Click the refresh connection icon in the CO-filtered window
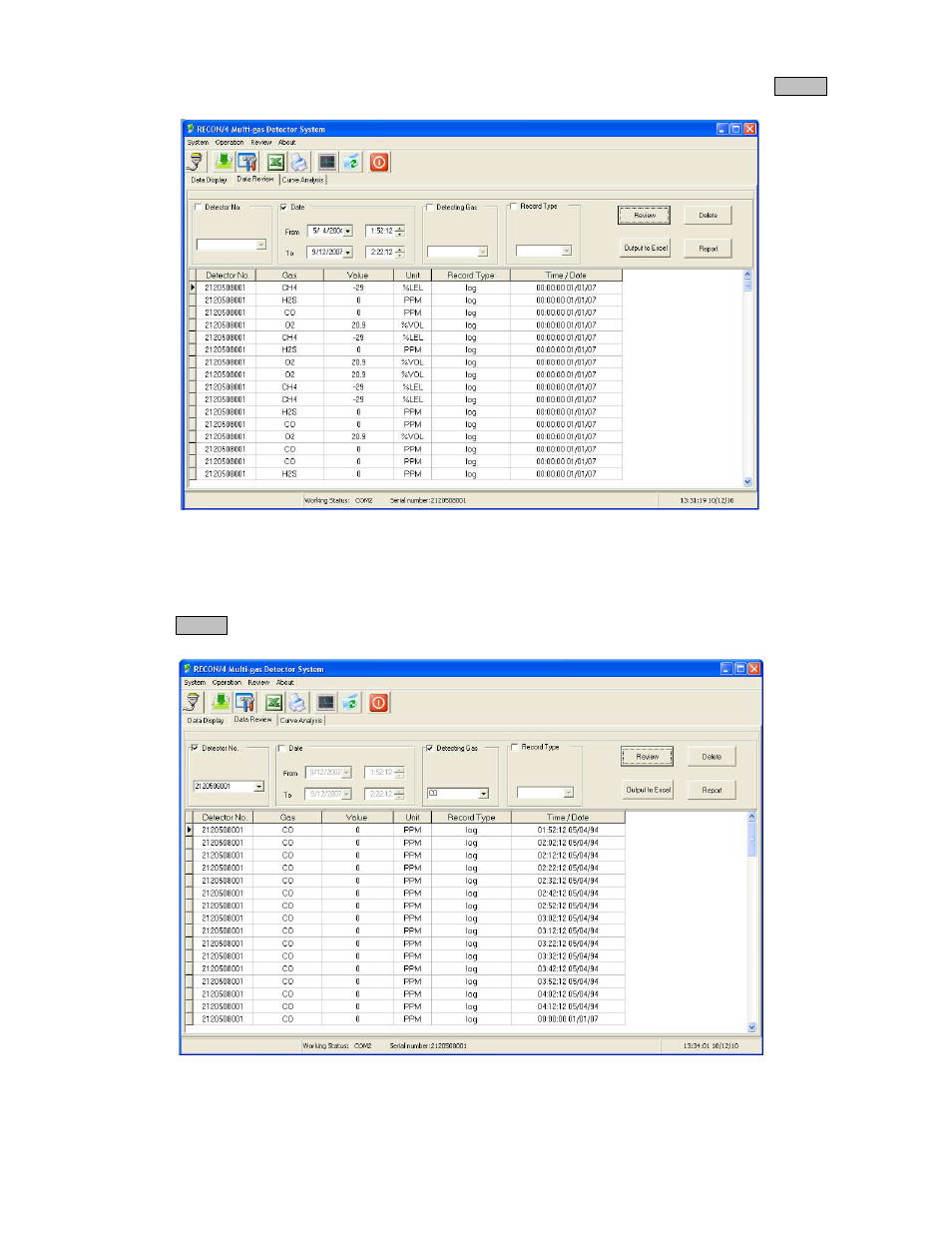The width and height of the screenshot is (952, 1233). tap(350, 702)
